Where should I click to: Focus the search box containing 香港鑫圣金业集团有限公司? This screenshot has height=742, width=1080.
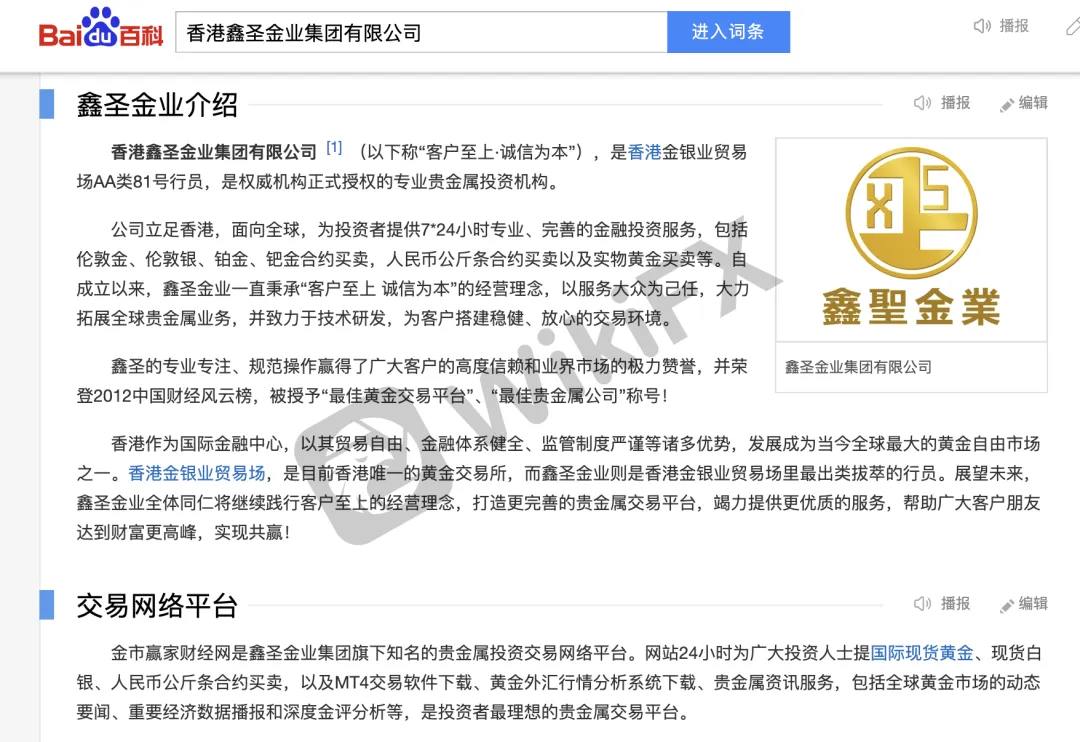(421, 32)
